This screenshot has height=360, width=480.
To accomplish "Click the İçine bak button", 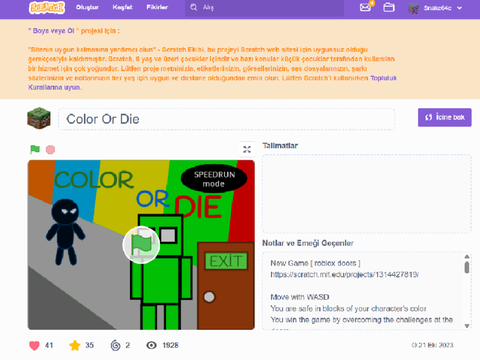I will click(x=445, y=117).
